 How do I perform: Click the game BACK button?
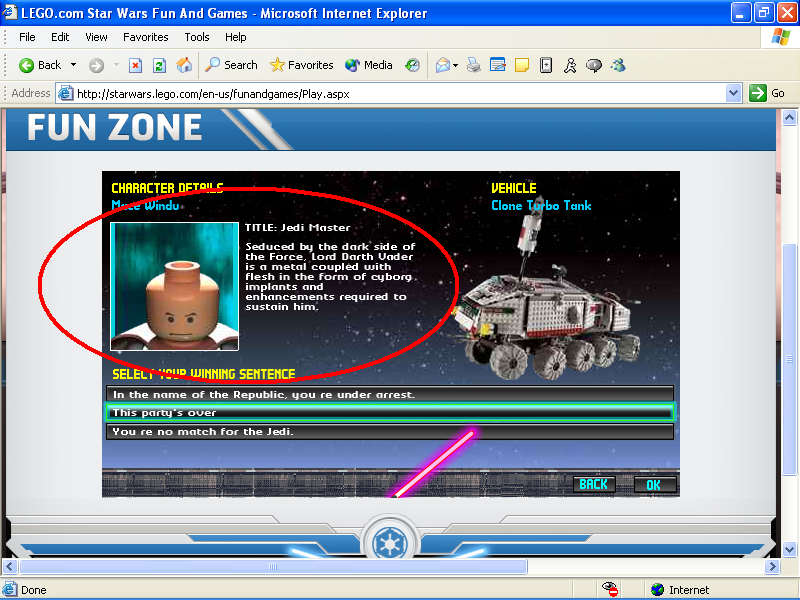click(594, 484)
